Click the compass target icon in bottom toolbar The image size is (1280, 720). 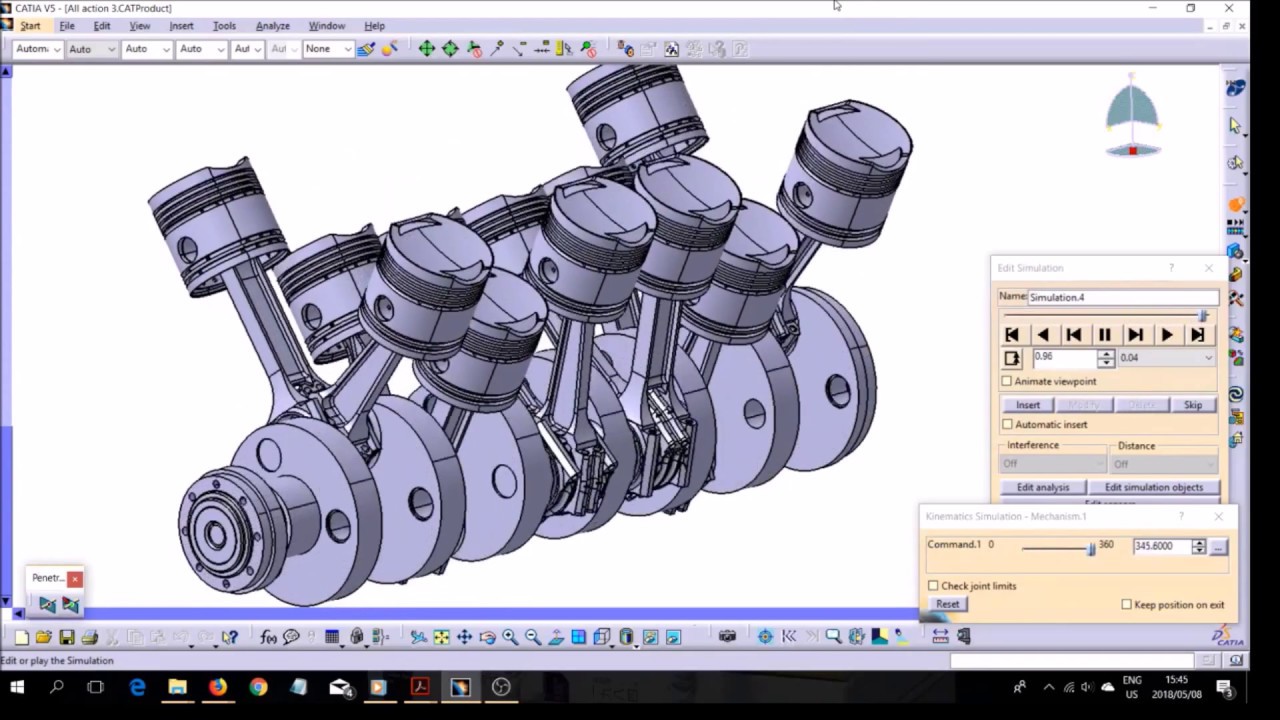click(x=765, y=636)
